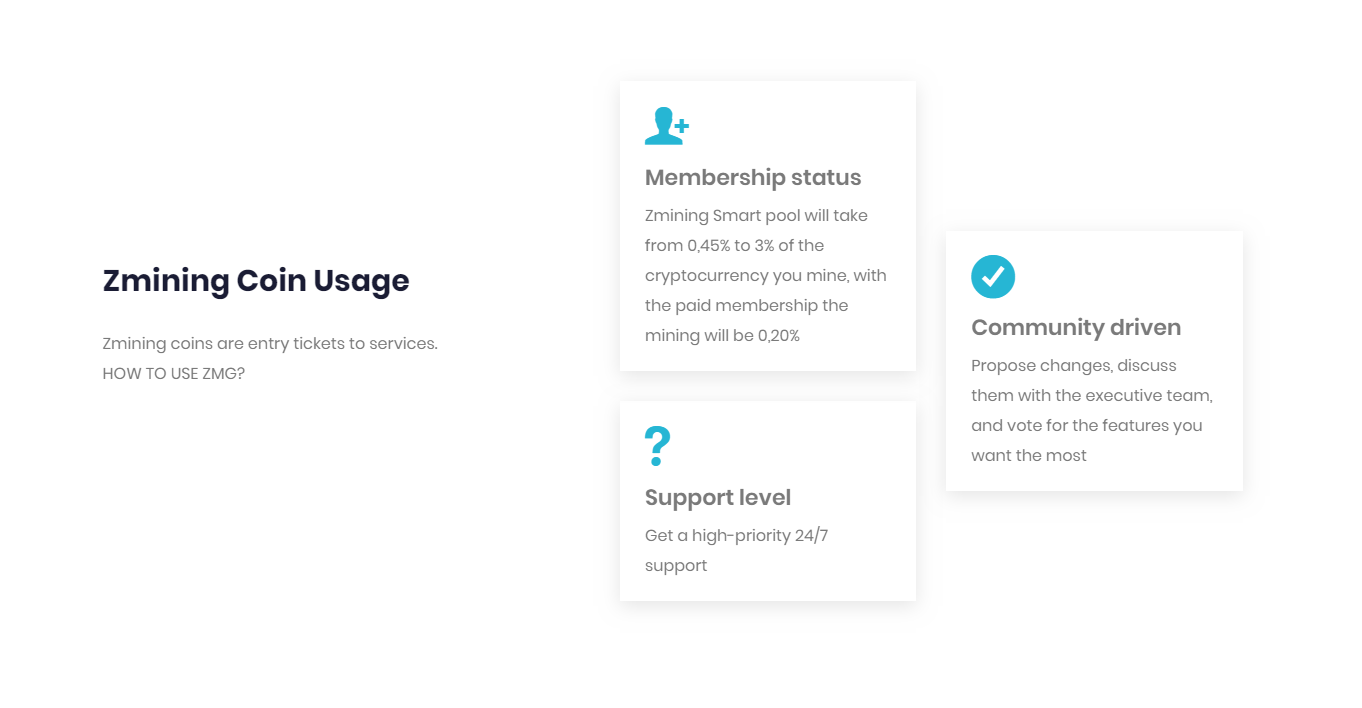The height and width of the screenshot is (708, 1362).
Task: Click the add-user membership icon
Action: coord(667,126)
